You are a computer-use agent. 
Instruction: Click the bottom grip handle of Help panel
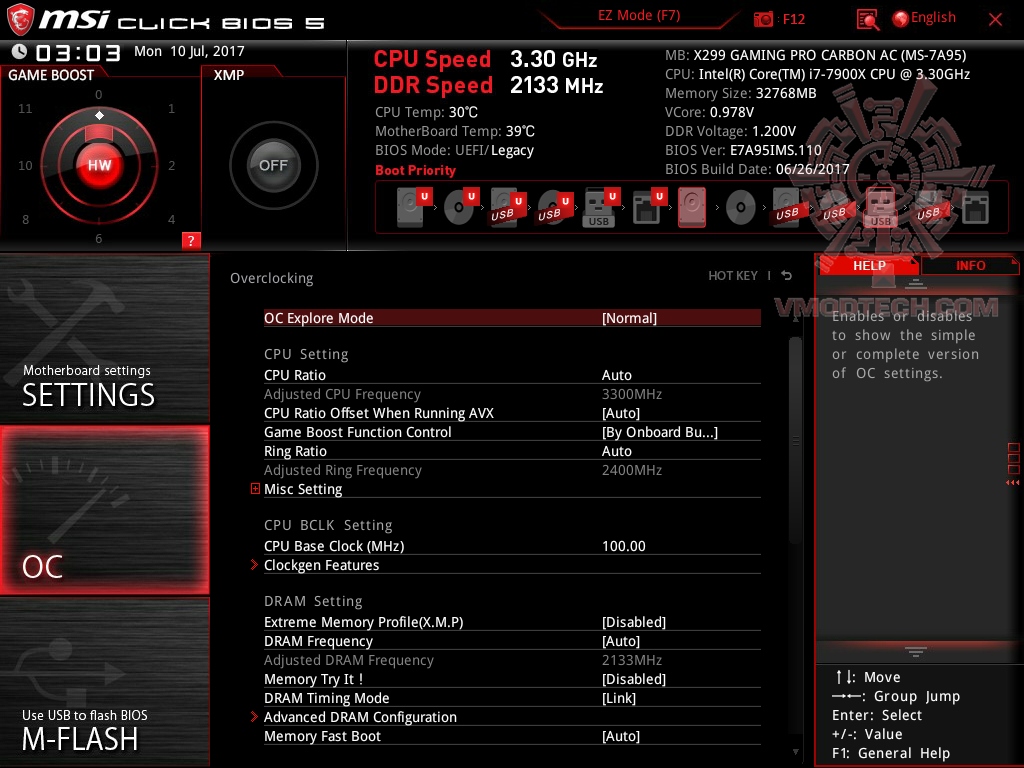916,651
